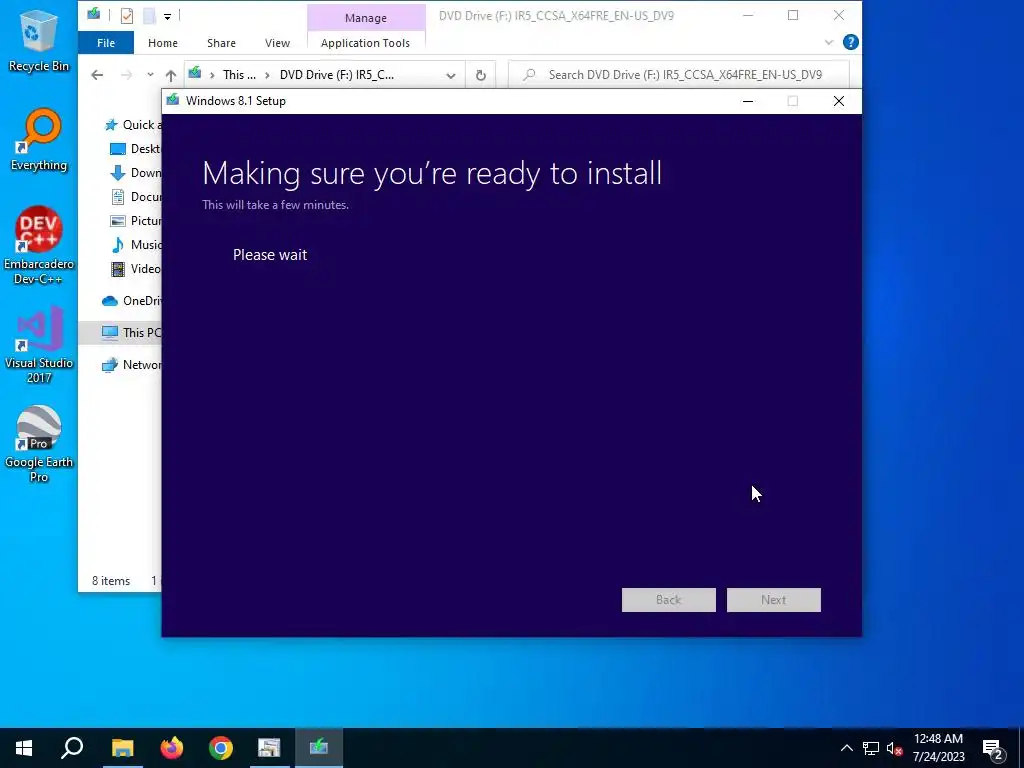Image resolution: width=1024 pixels, height=768 pixels.
Task: Select Network in navigation pane
Action: [131, 365]
